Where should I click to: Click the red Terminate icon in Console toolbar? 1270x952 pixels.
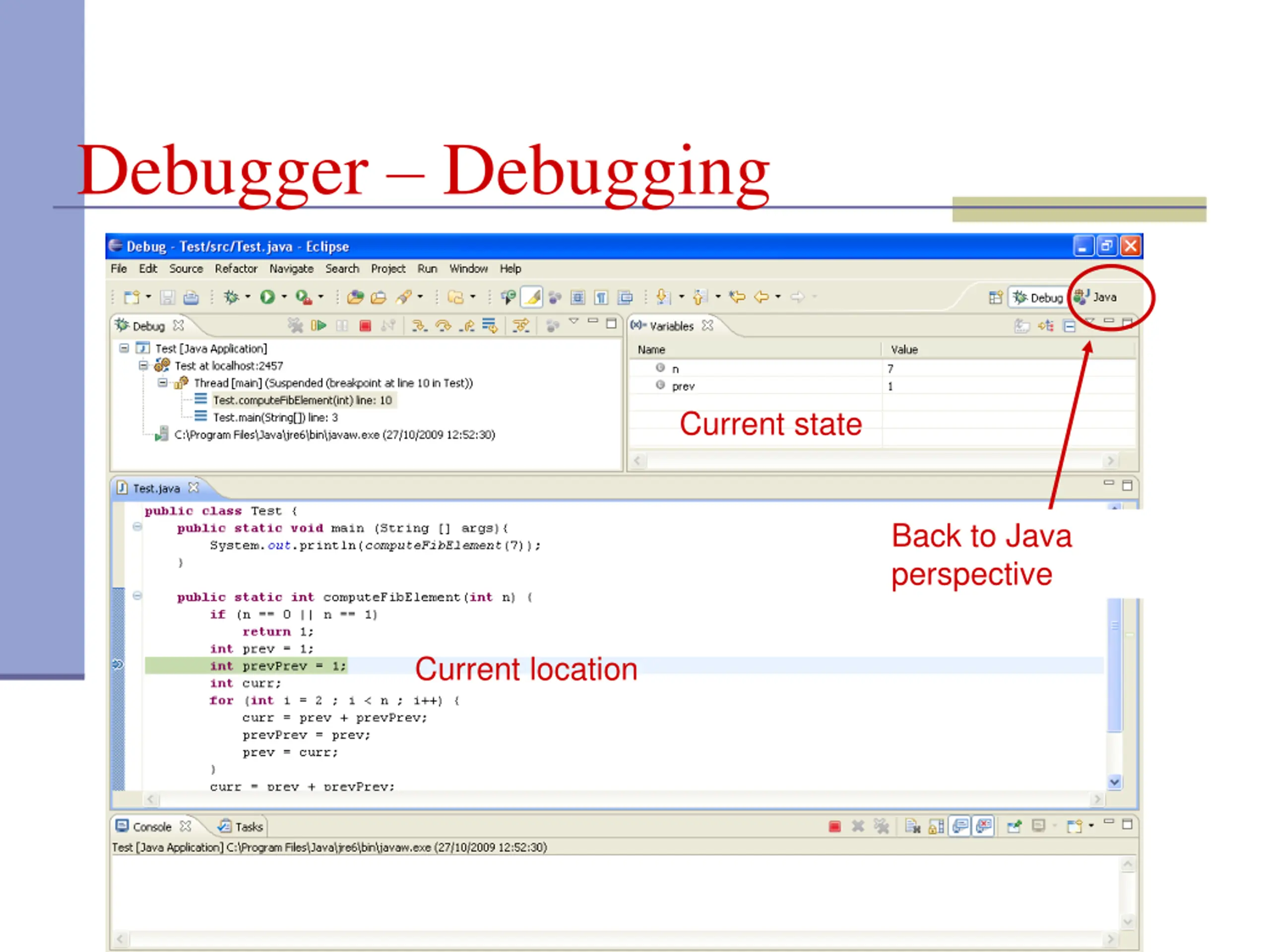[835, 827]
